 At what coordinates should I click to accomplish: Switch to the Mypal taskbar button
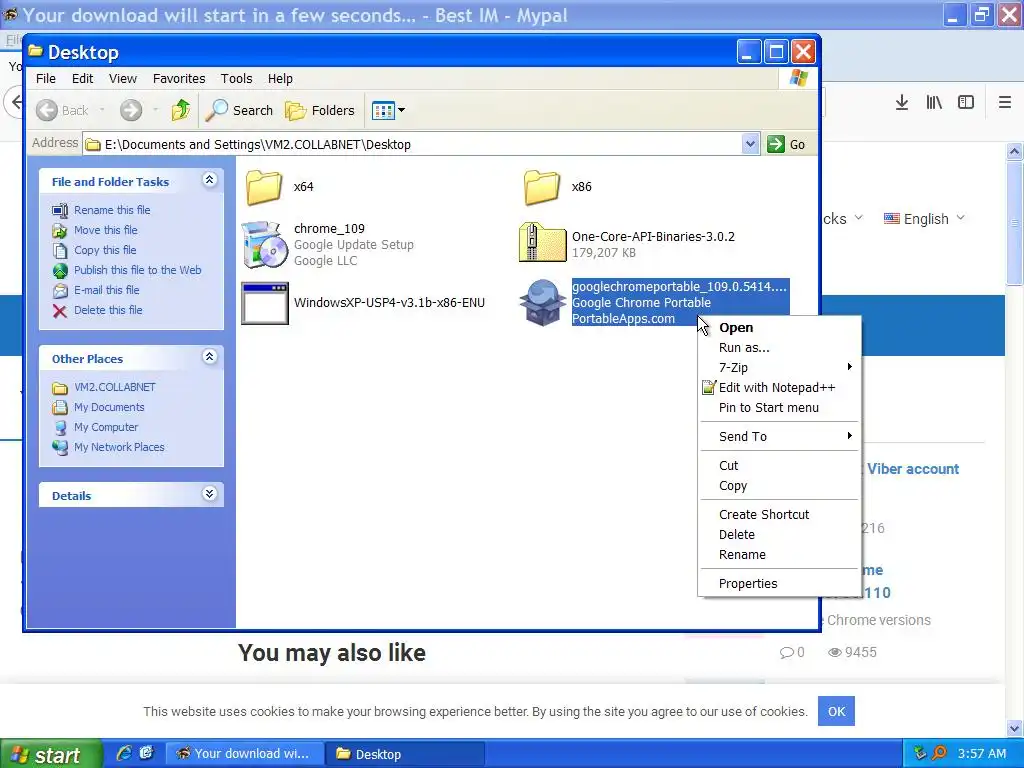point(244,754)
